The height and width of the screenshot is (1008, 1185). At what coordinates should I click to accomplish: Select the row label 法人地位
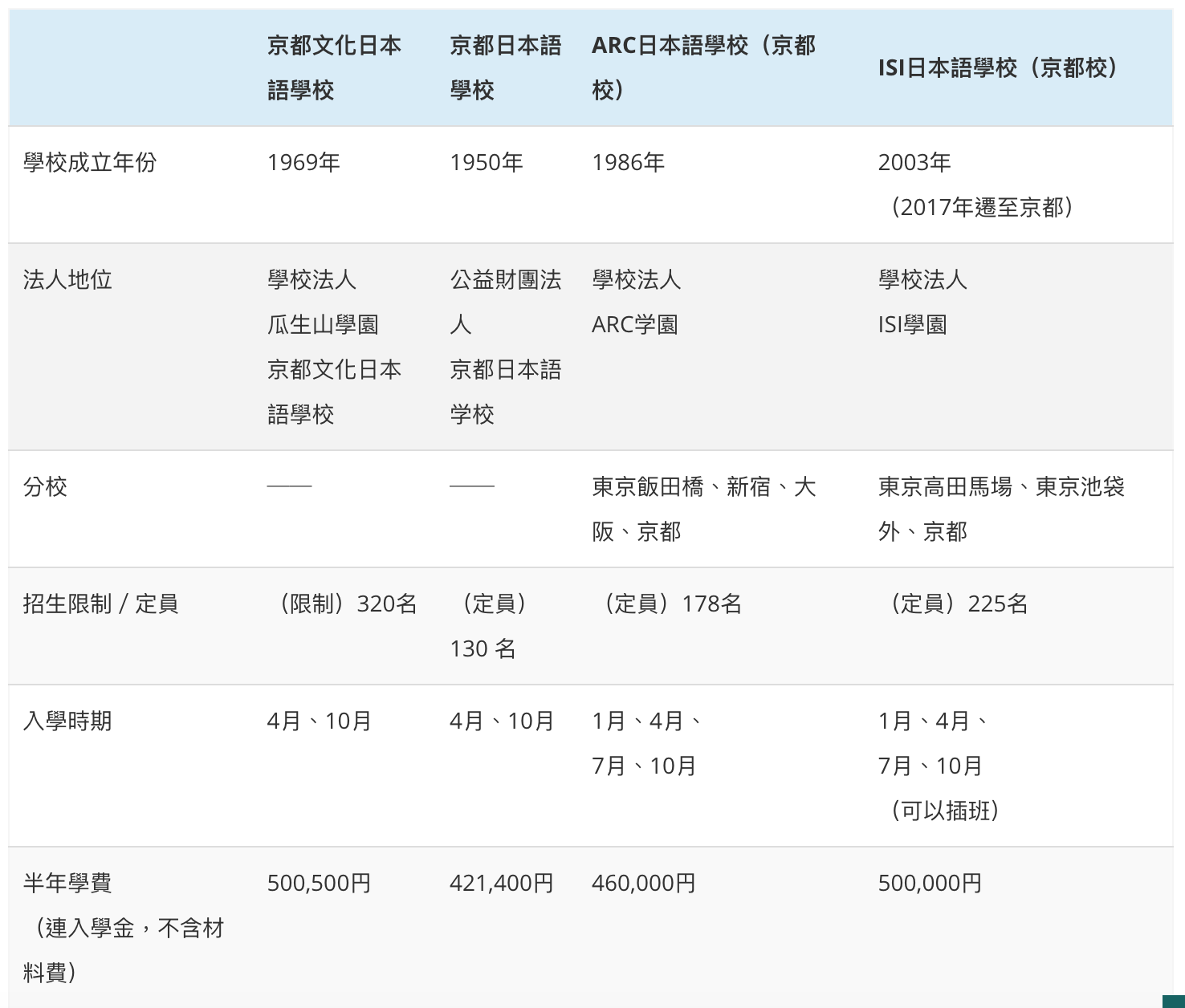pos(67,280)
